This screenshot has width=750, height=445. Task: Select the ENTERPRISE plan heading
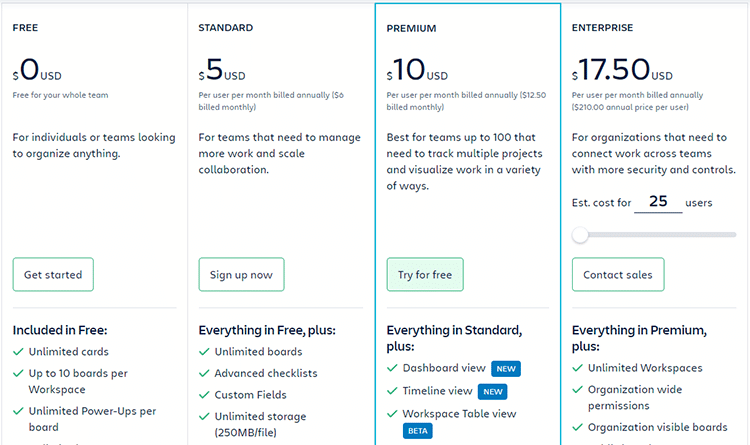tap(602, 28)
